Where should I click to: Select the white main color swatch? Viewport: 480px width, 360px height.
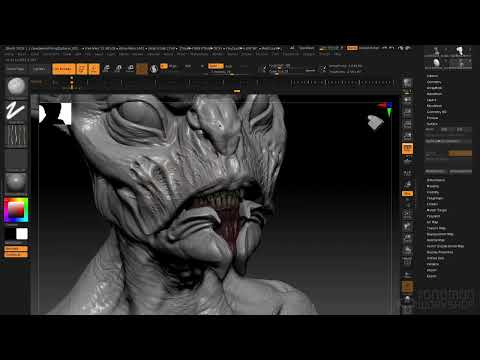(22, 234)
